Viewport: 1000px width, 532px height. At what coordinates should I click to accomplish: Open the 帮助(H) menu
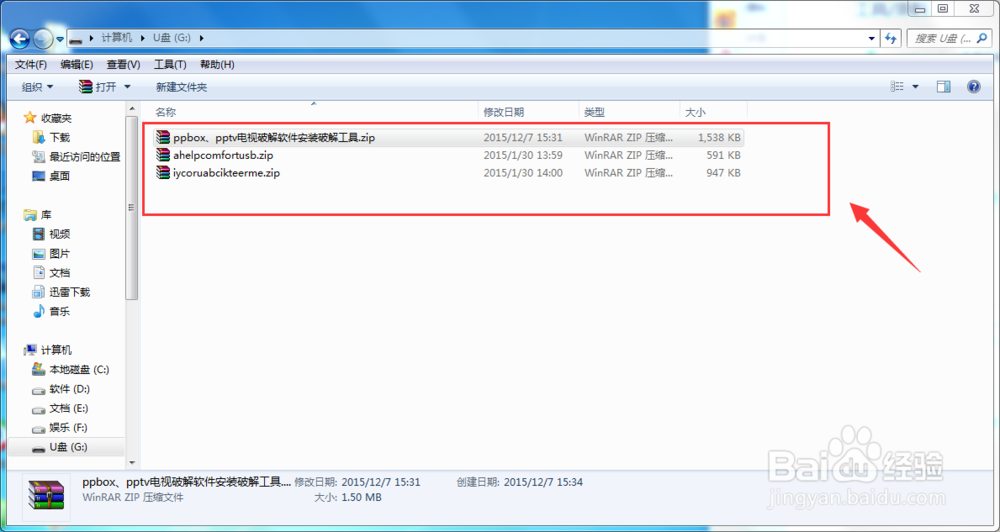tap(217, 64)
